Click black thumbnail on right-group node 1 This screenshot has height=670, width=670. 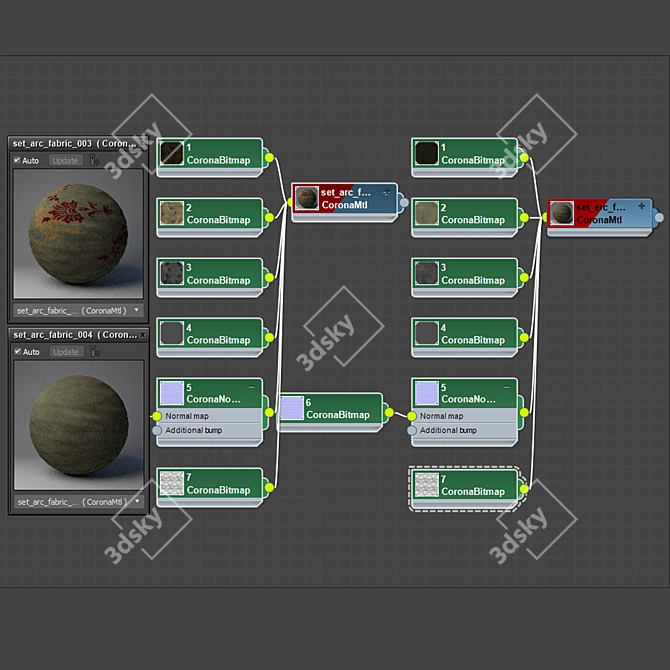pos(426,153)
